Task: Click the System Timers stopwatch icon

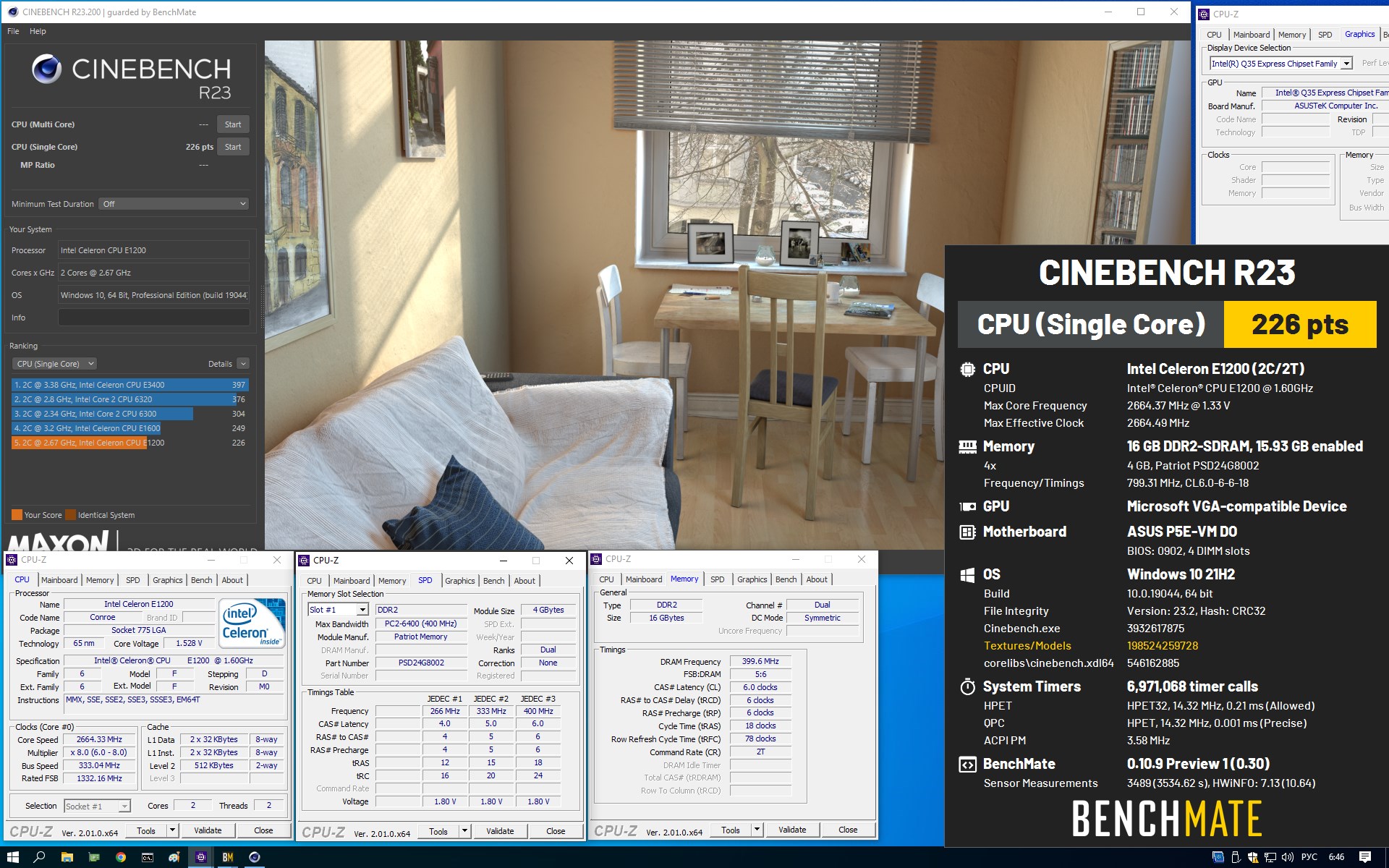Action: click(x=967, y=686)
